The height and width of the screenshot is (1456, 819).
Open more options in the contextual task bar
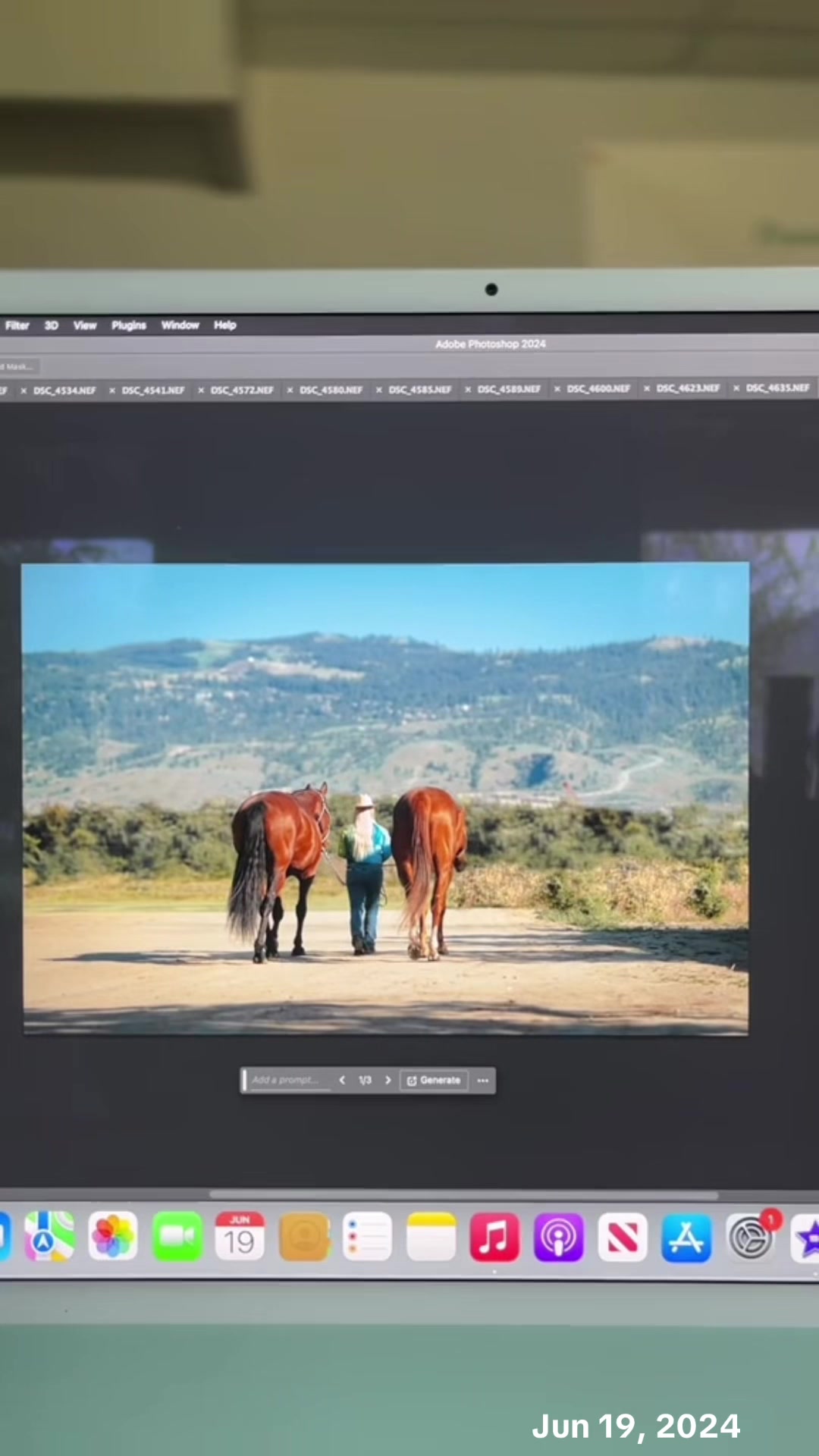point(483,1080)
